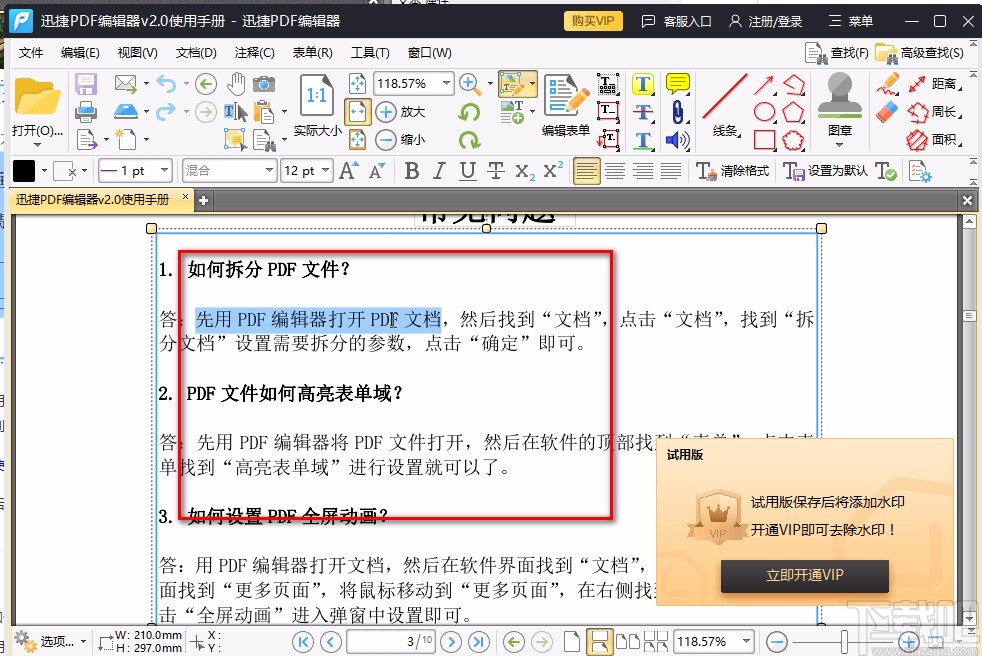Select the highlight text tool

pyautogui.click(x=643, y=84)
